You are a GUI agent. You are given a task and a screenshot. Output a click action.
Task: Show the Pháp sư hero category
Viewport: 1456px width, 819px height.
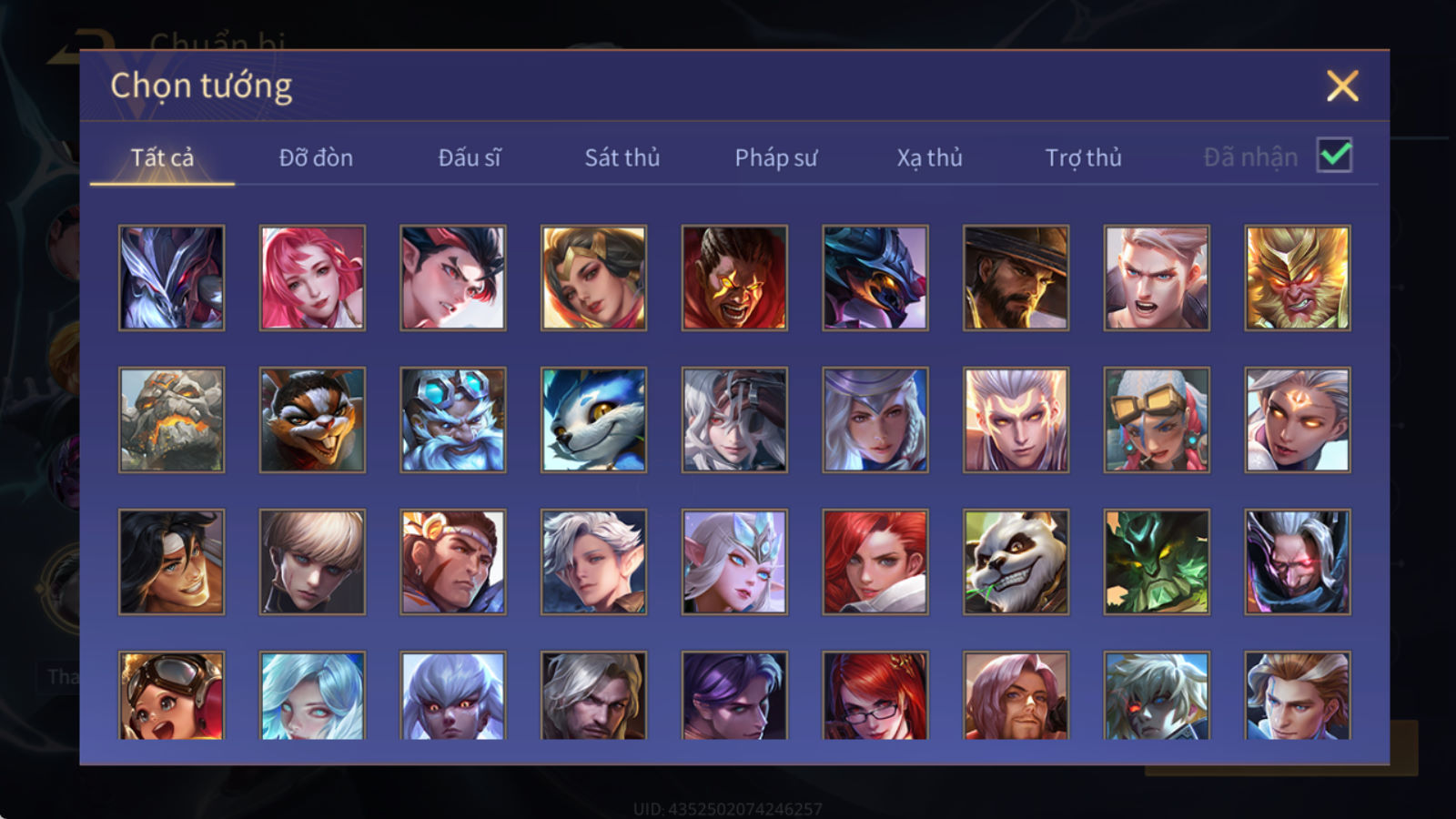776,157
